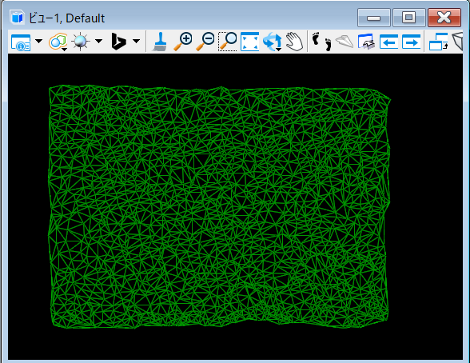Open the View Attributes tool
Image resolution: width=470 pixels, height=363 pixels.
(21, 42)
